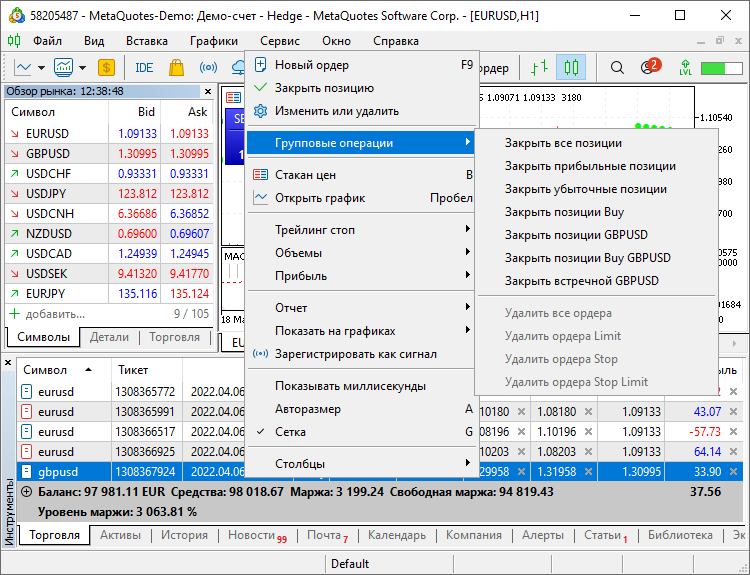750x575 pixels.
Task: Open the Market shopping bag icon
Action: (176, 67)
